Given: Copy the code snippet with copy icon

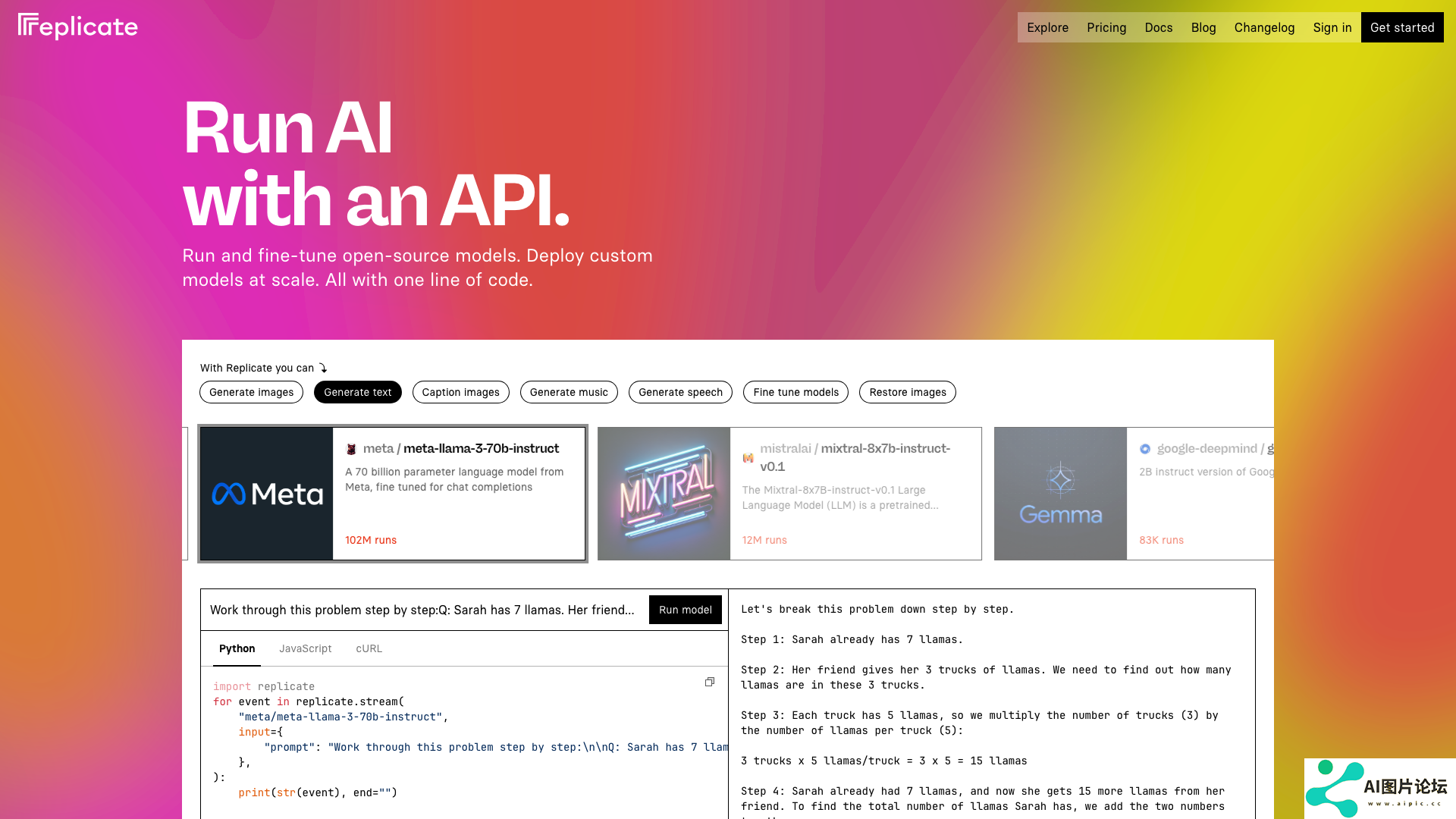Looking at the screenshot, I should [710, 682].
